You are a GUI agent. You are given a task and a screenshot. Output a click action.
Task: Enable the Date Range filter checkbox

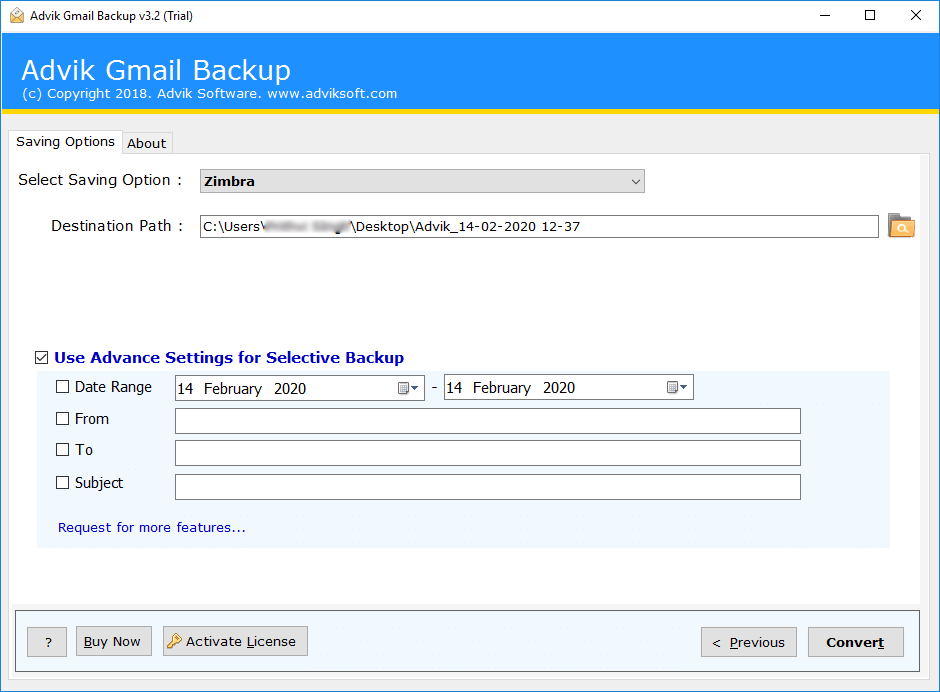(62, 387)
